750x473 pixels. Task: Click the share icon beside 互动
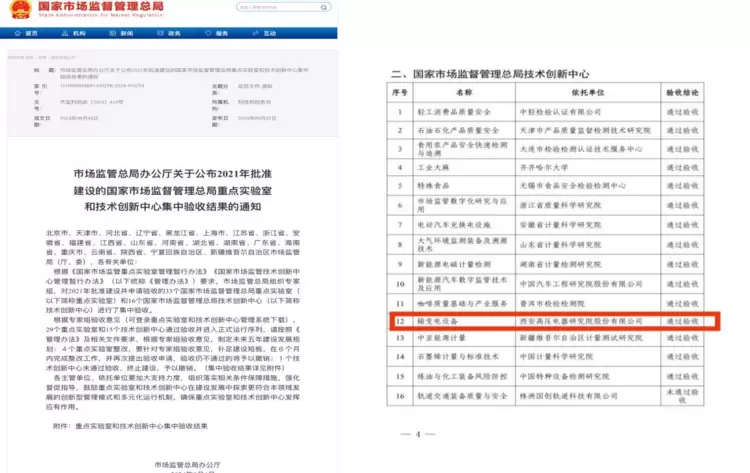(255, 33)
